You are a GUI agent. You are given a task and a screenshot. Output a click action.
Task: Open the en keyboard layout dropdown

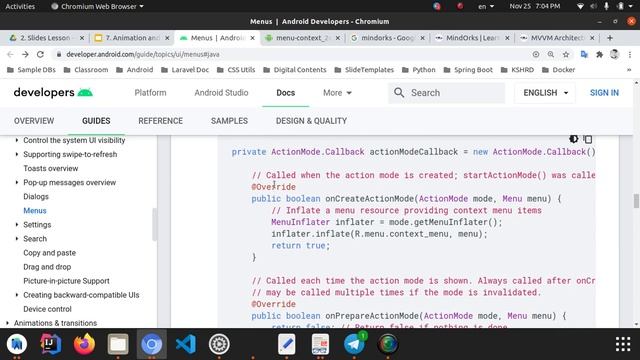pyautogui.click(x=486, y=6)
